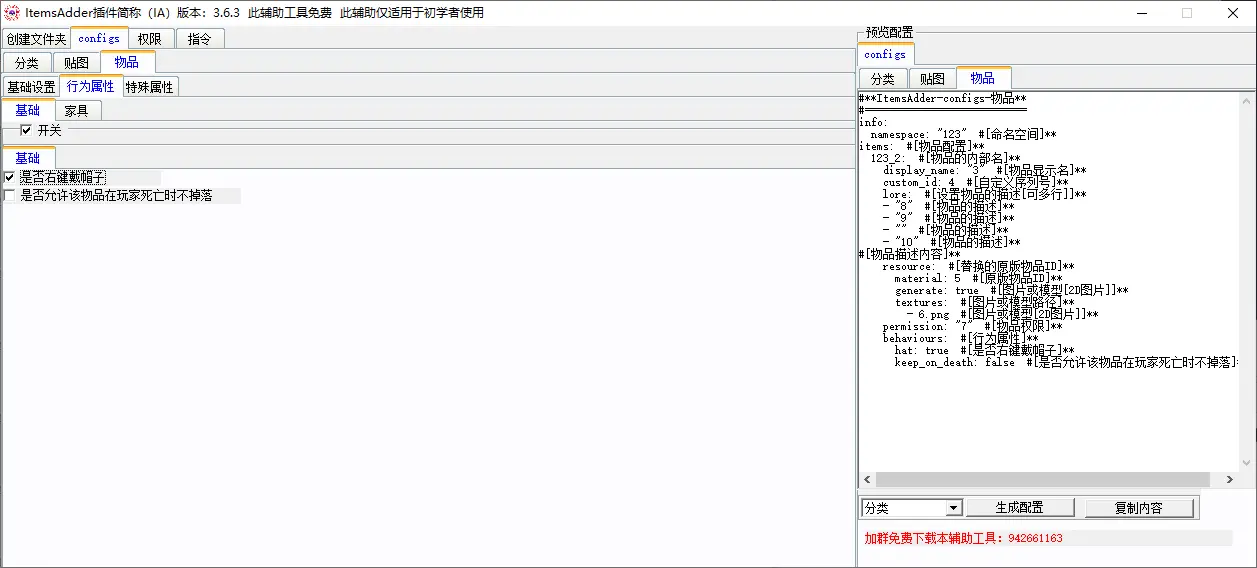The height and width of the screenshot is (568, 1257).
Task: Click the 复制内容 button
Action: point(1139,508)
